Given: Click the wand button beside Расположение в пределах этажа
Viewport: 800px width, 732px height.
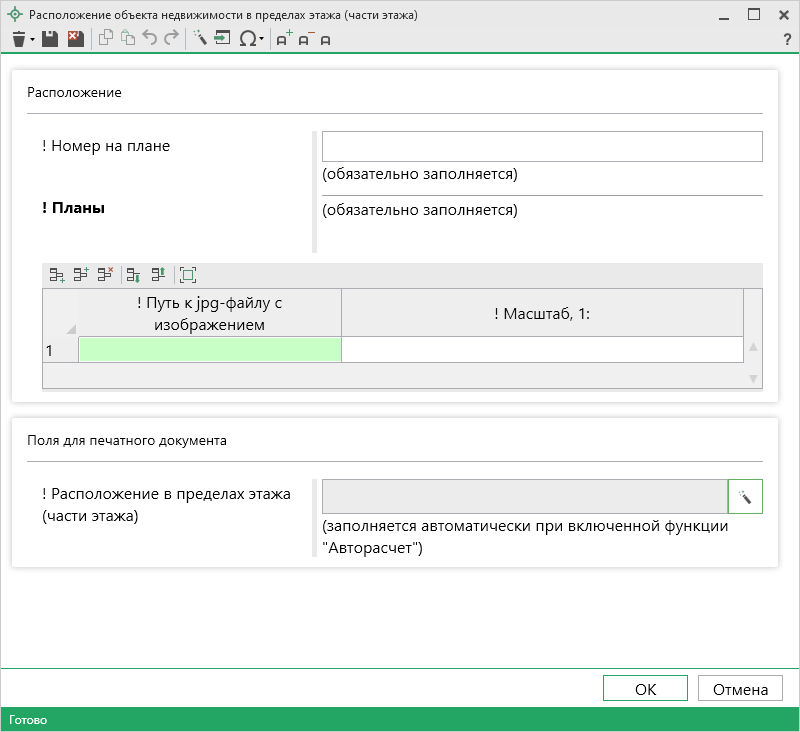Looking at the screenshot, I should [x=745, y=497].
